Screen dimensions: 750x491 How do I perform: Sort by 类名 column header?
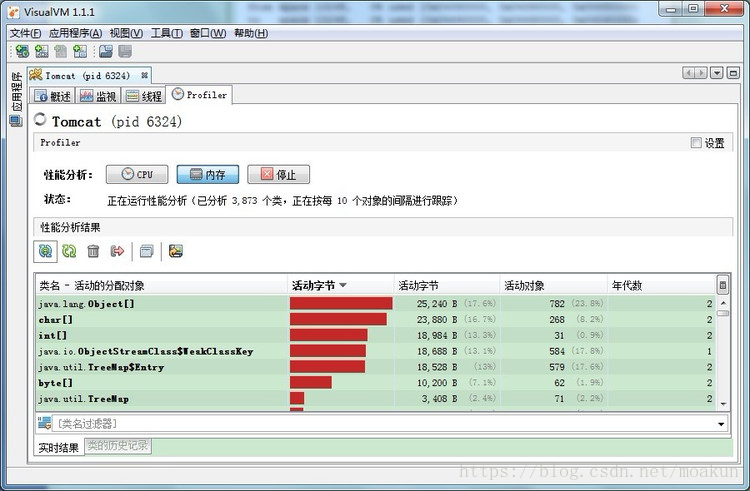pos(162,285)
